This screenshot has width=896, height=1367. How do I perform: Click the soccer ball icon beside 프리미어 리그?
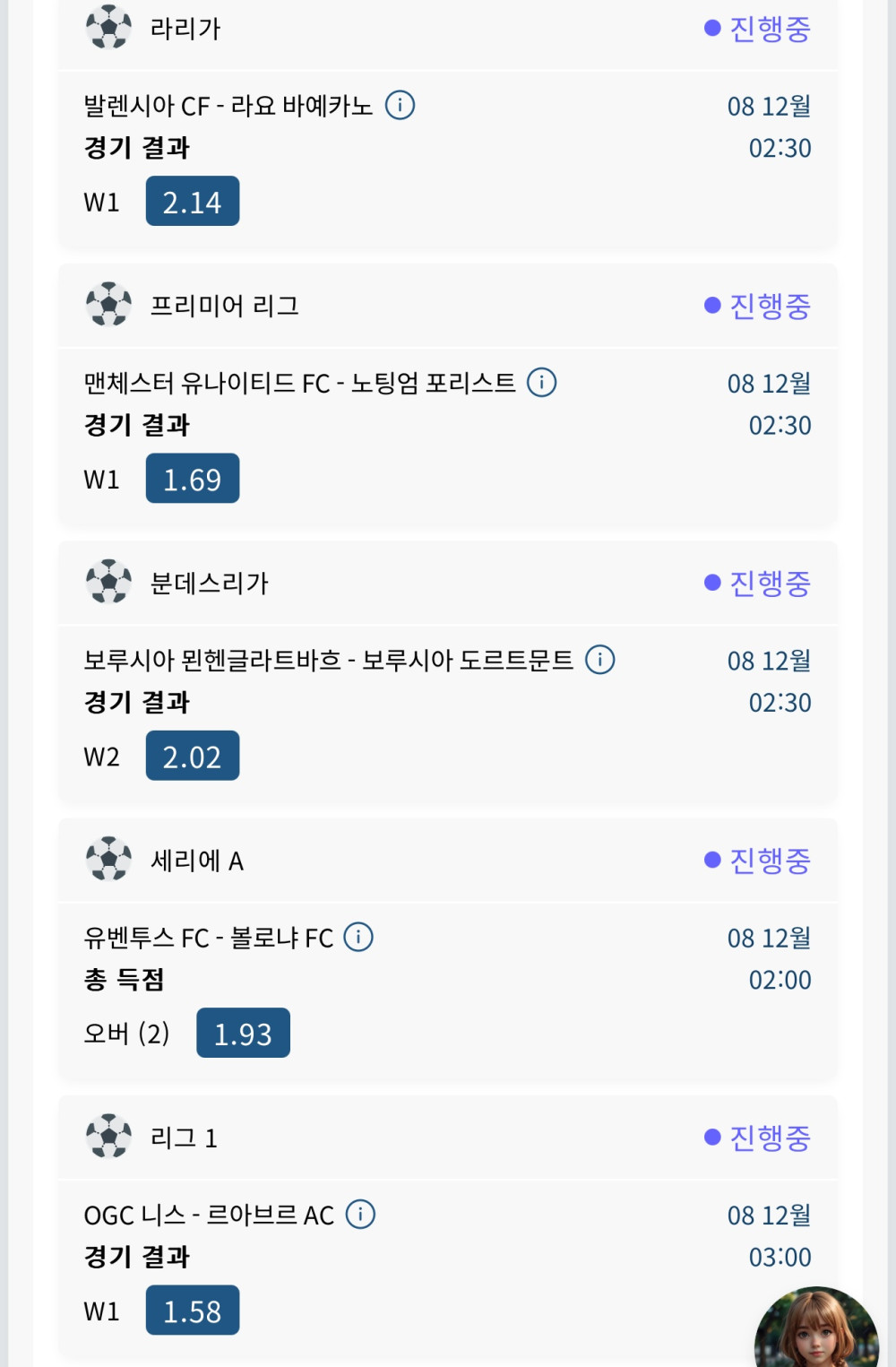108,305
